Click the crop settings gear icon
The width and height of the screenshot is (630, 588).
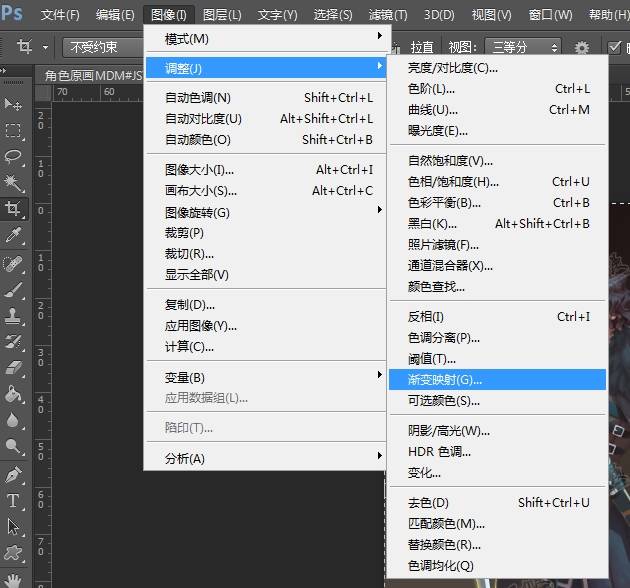[x=581, y=48]
